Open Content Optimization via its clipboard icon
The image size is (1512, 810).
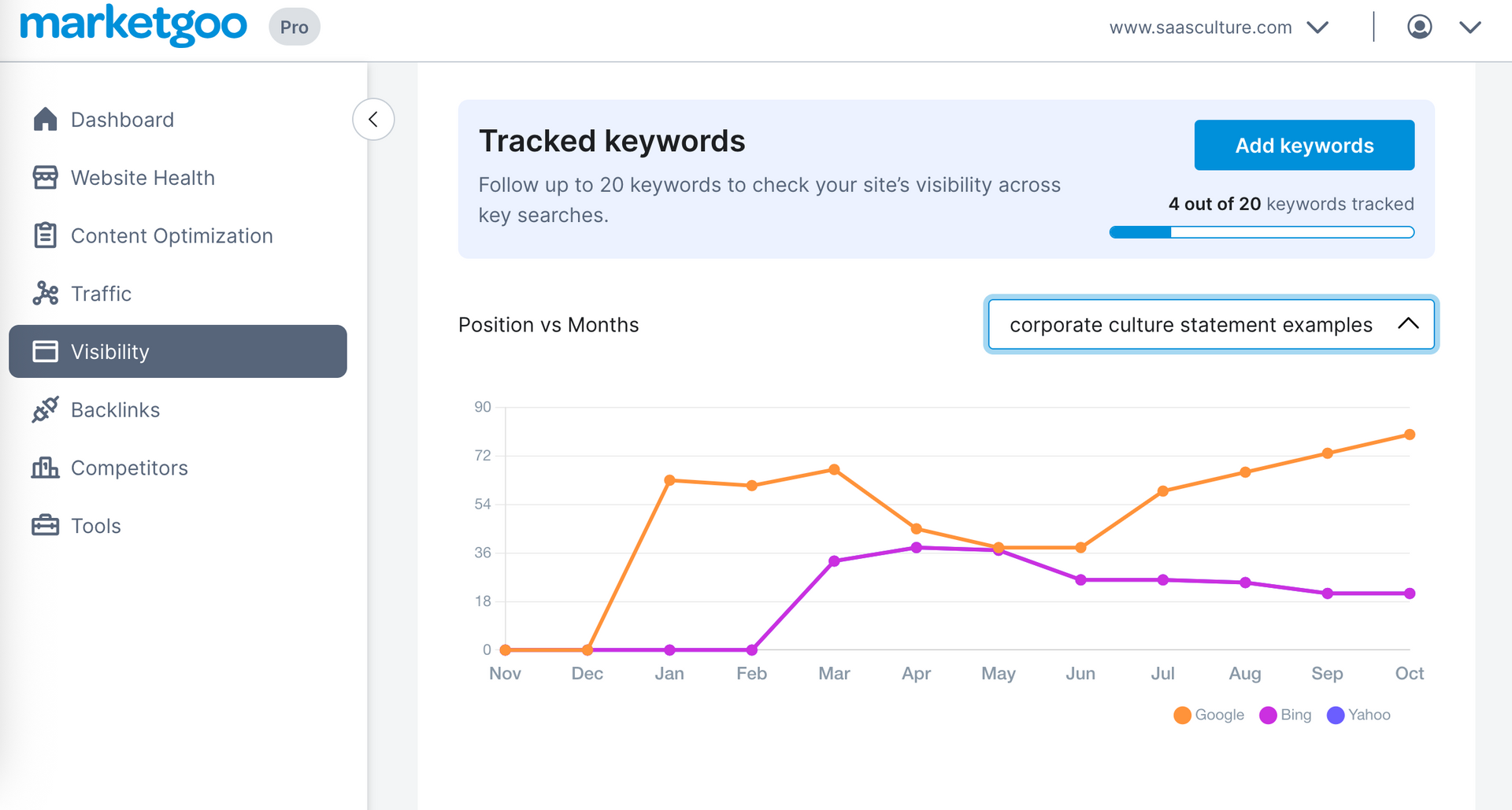46,235
